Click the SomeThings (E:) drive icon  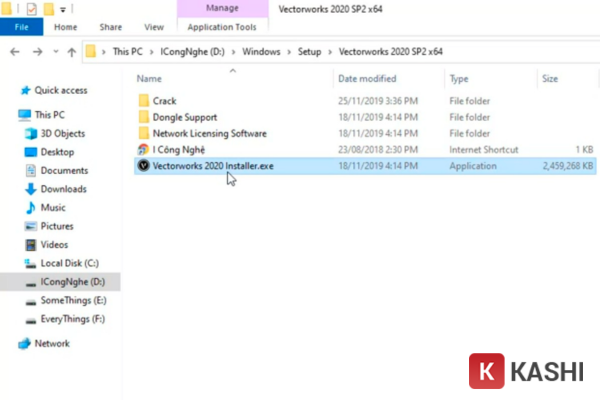31,302
